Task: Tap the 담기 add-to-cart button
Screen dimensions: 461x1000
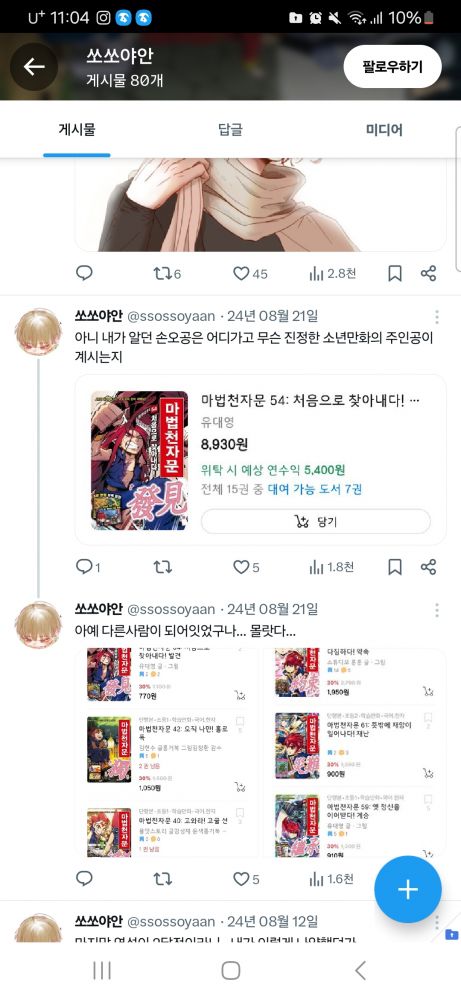Action: pyautogui.click(x=316, y=522)
